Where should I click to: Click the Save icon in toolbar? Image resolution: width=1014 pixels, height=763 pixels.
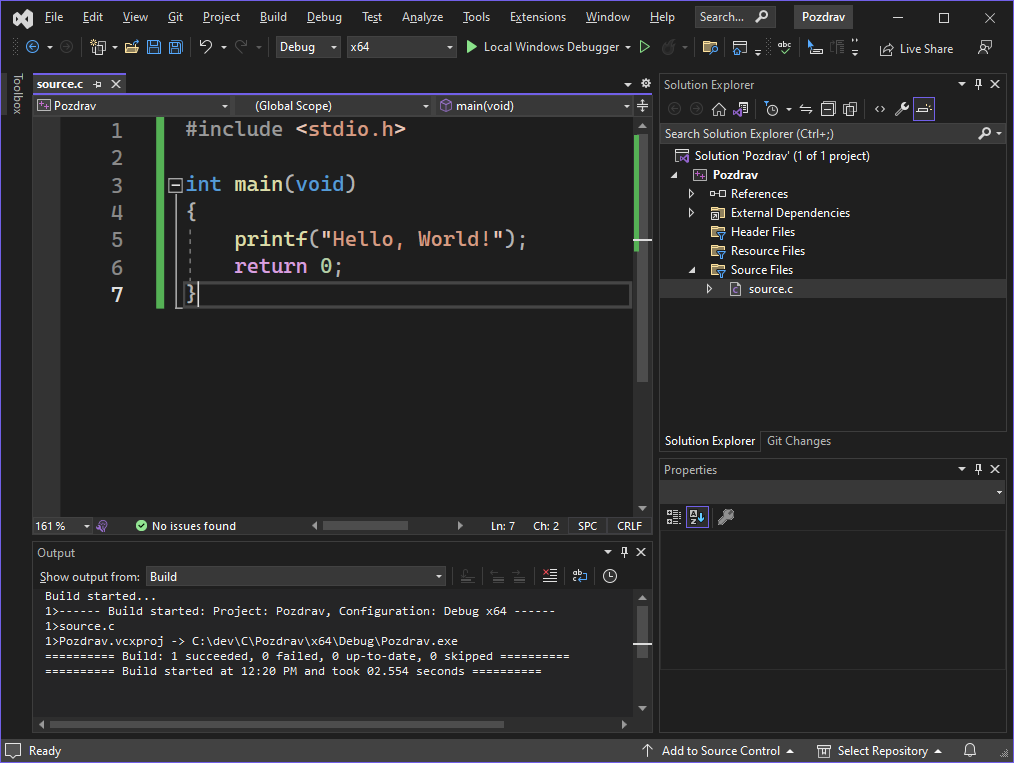tap(154, 47)
